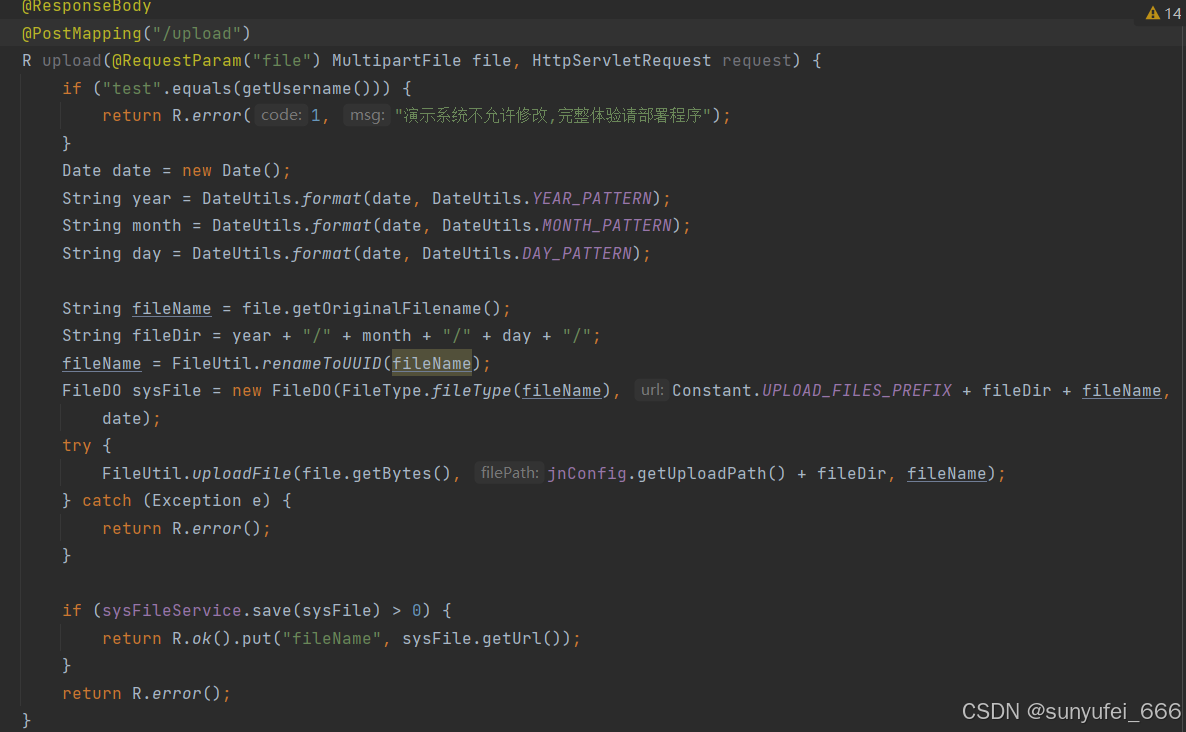Click the MONTH_PATTERN constant
The width and height of the screenshot is (1186, 732).
607,225
